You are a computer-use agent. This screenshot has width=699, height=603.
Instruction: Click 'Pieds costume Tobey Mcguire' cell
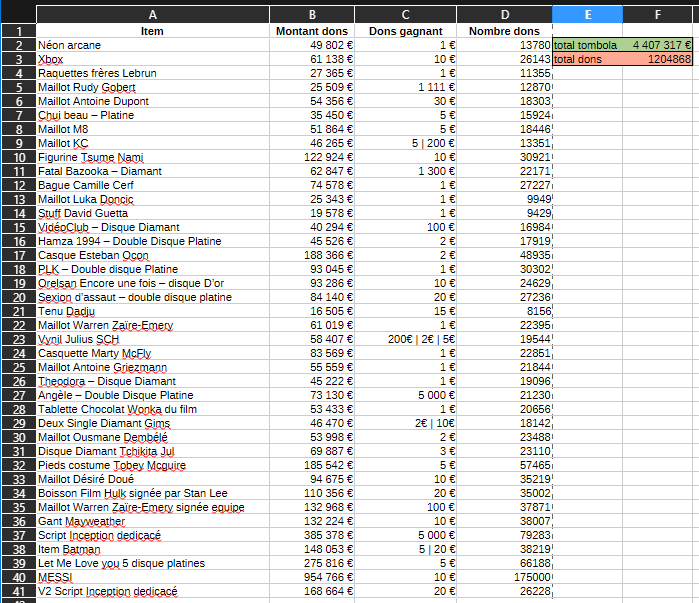[x=152, y=465]
